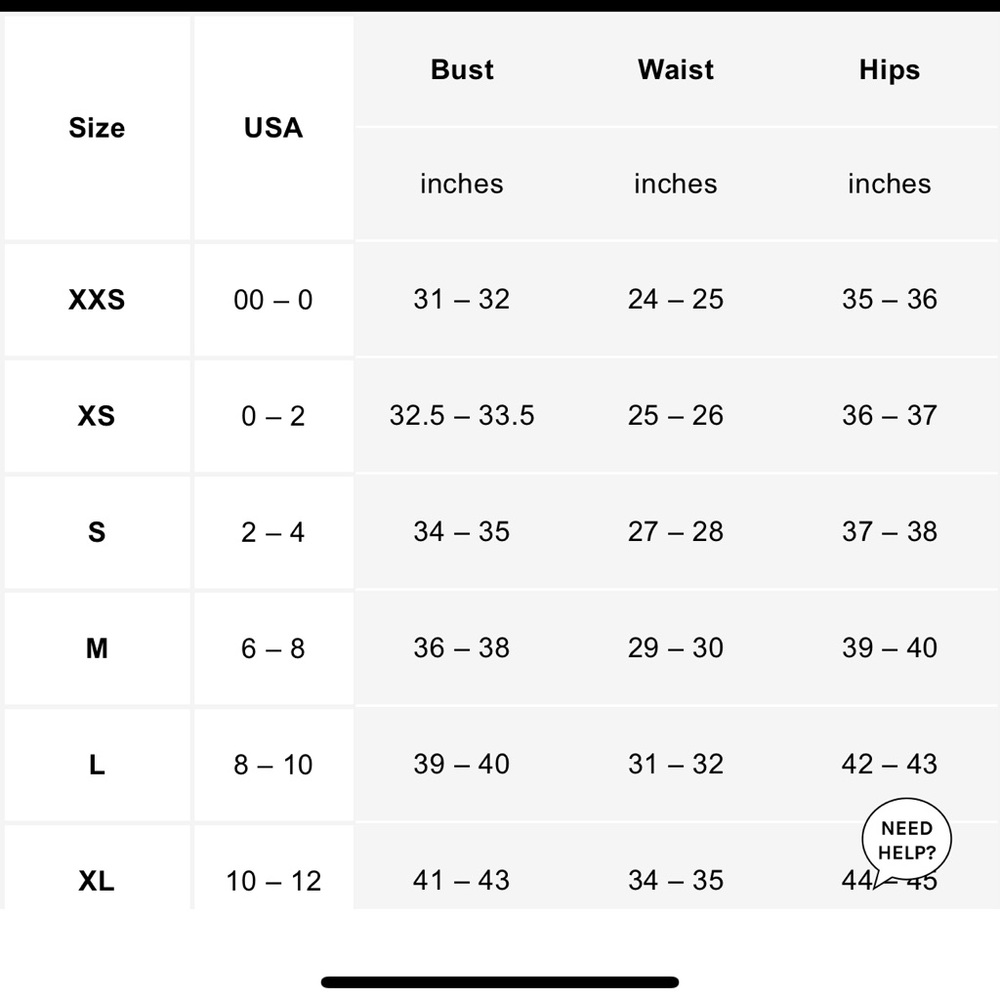The image size is (1000, 1000).
Task: Select the Size column header
Action: 97,128
